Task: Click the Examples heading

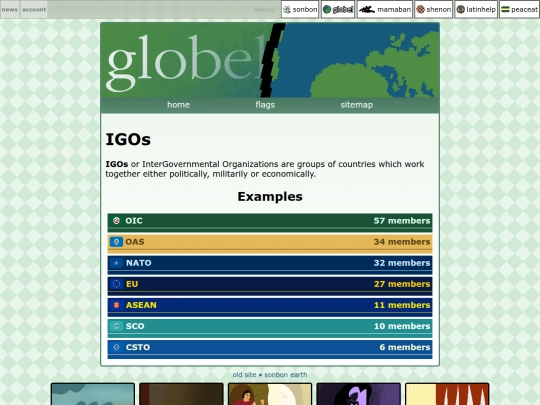Action: 270,197
